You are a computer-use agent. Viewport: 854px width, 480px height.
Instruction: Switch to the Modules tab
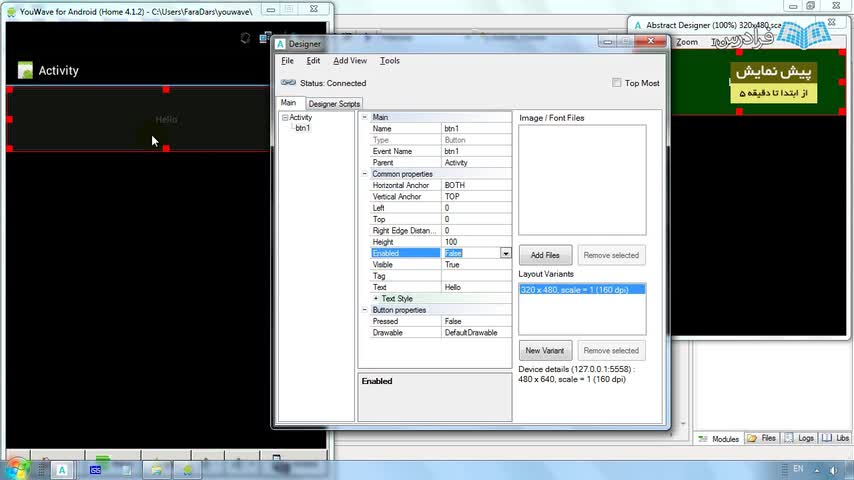719,439
